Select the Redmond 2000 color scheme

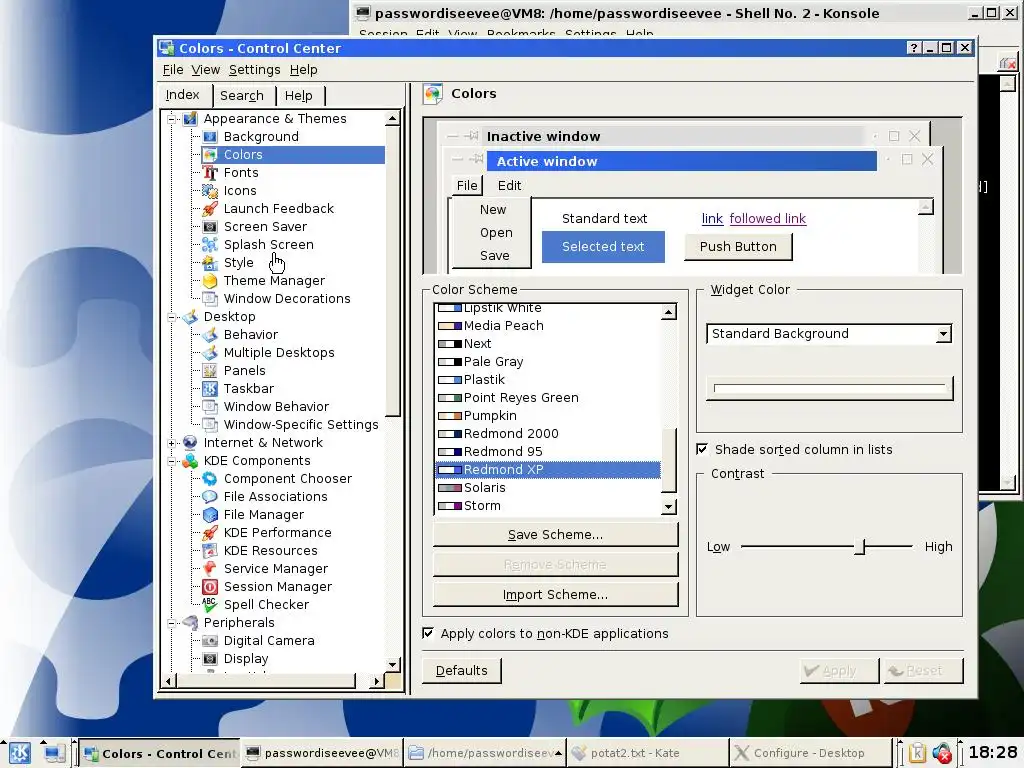(x=548, y=434)
